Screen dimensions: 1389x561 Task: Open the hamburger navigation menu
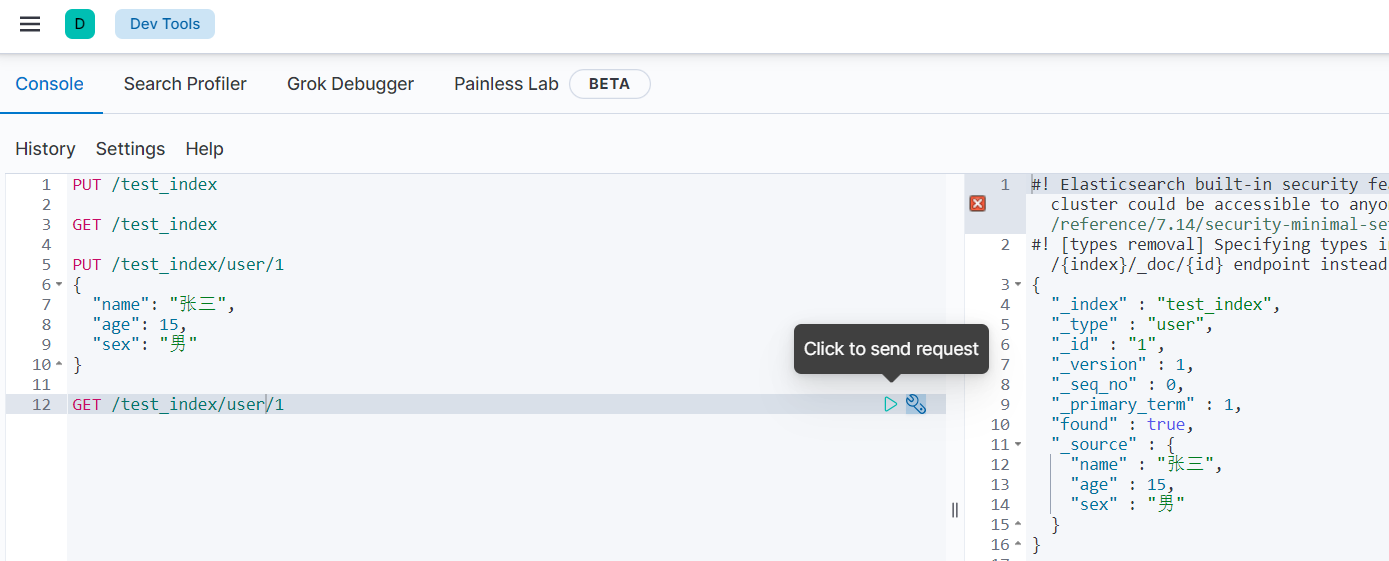(x=30, y=24)
